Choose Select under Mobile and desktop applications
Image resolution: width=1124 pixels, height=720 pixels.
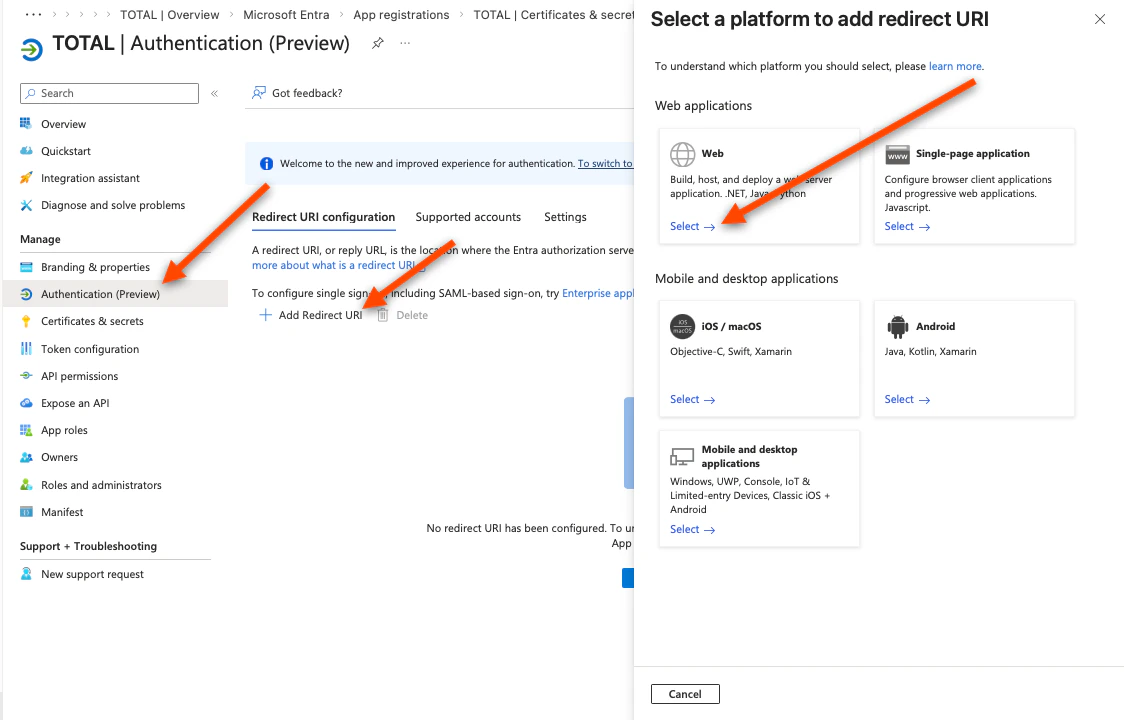[x=692, y=529]
